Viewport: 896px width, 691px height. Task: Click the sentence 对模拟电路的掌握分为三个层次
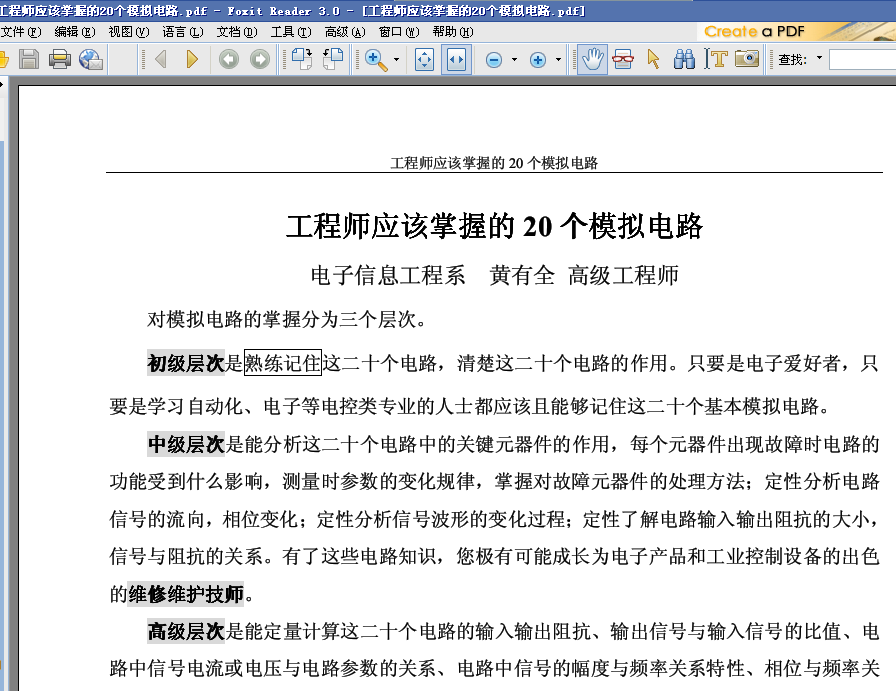pyautogui.click(x=286, y=319)
